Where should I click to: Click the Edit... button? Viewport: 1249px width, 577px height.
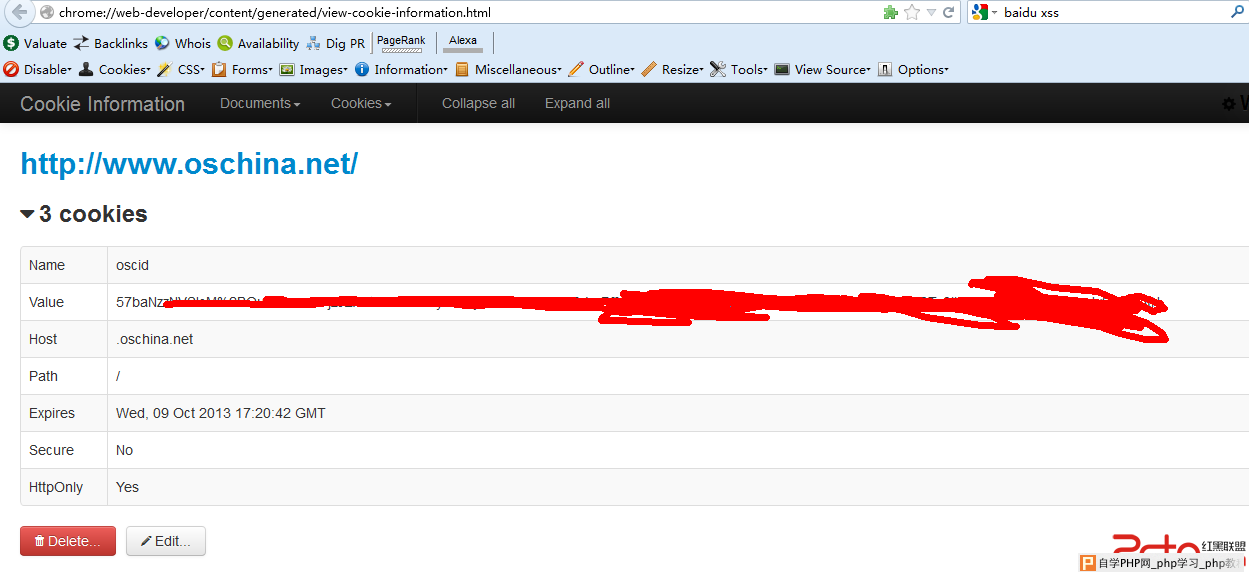coord(166,541)
